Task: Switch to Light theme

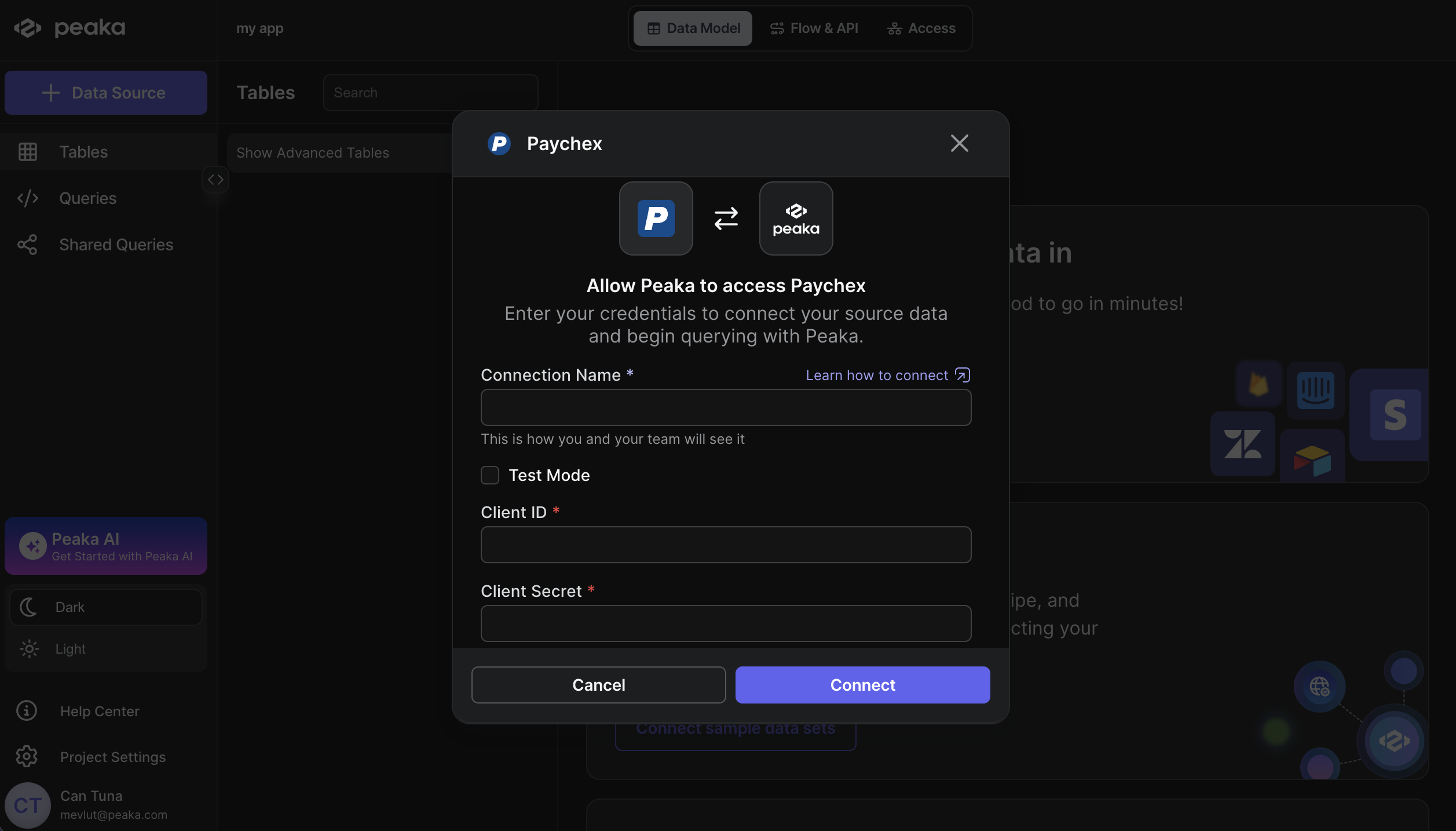Action: [106, 649]
